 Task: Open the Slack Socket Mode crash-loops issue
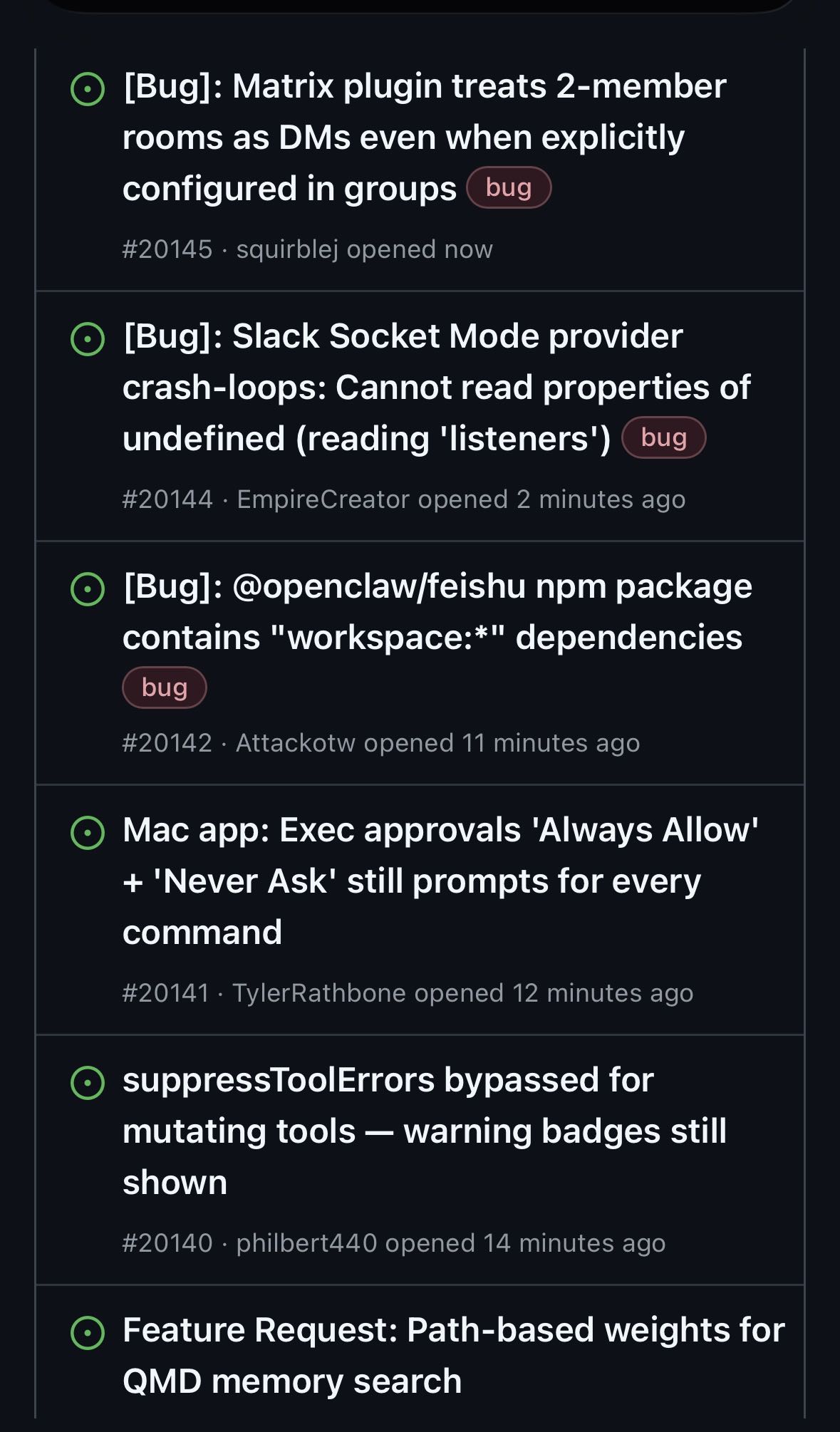(436, 387)
